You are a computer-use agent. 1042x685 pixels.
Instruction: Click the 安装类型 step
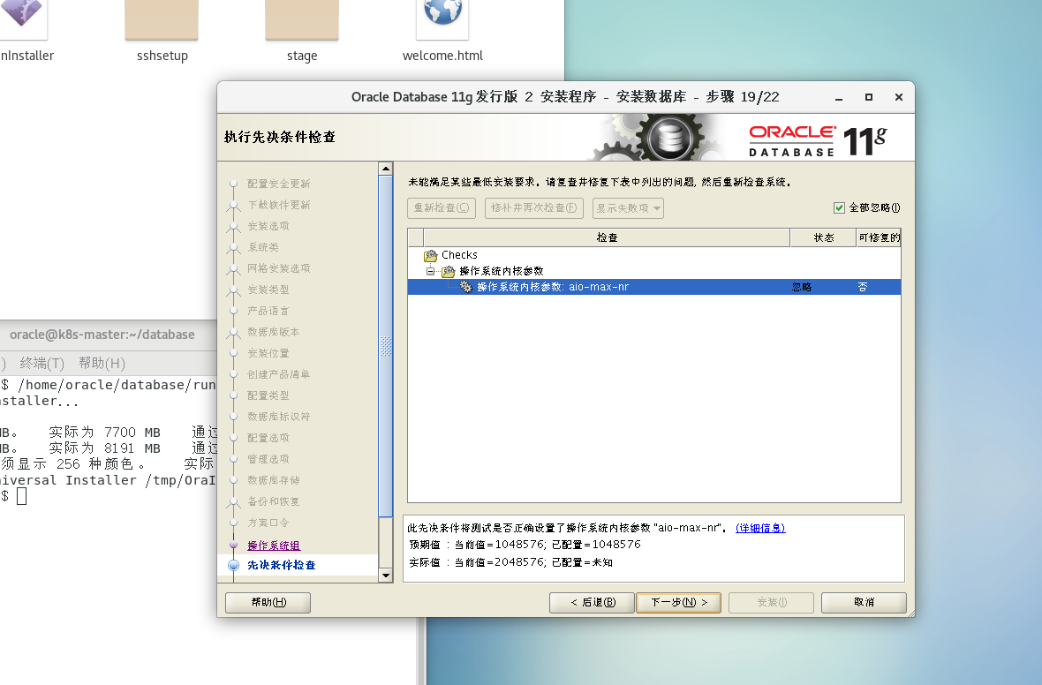coord(268,290)
